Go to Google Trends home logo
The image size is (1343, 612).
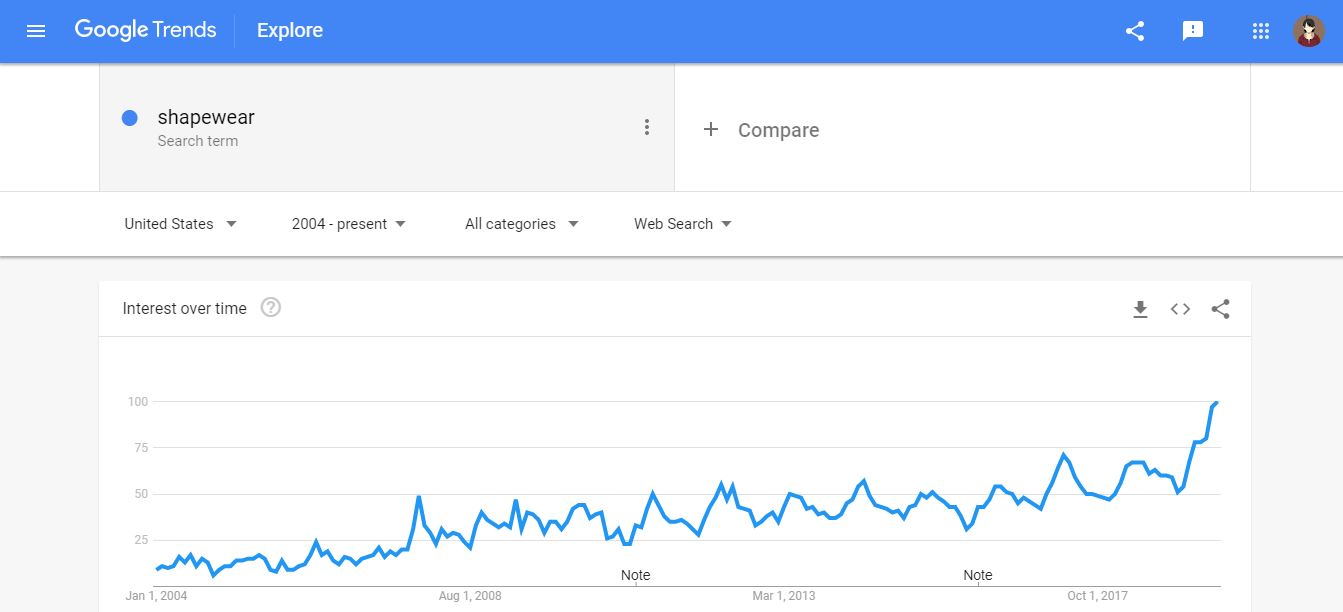[145, 30]
